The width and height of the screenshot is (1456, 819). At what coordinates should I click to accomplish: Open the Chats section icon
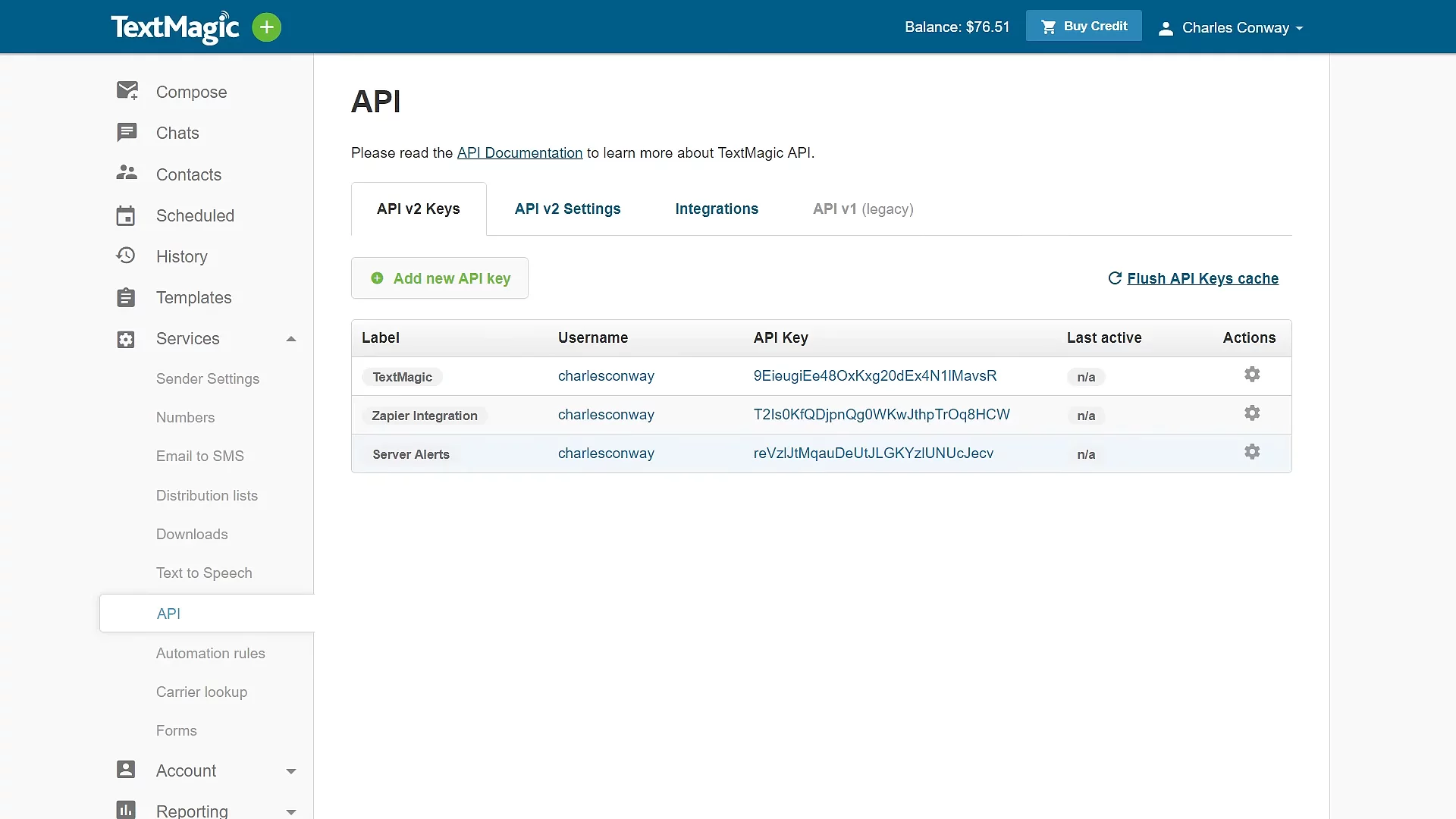coord(127,133)
